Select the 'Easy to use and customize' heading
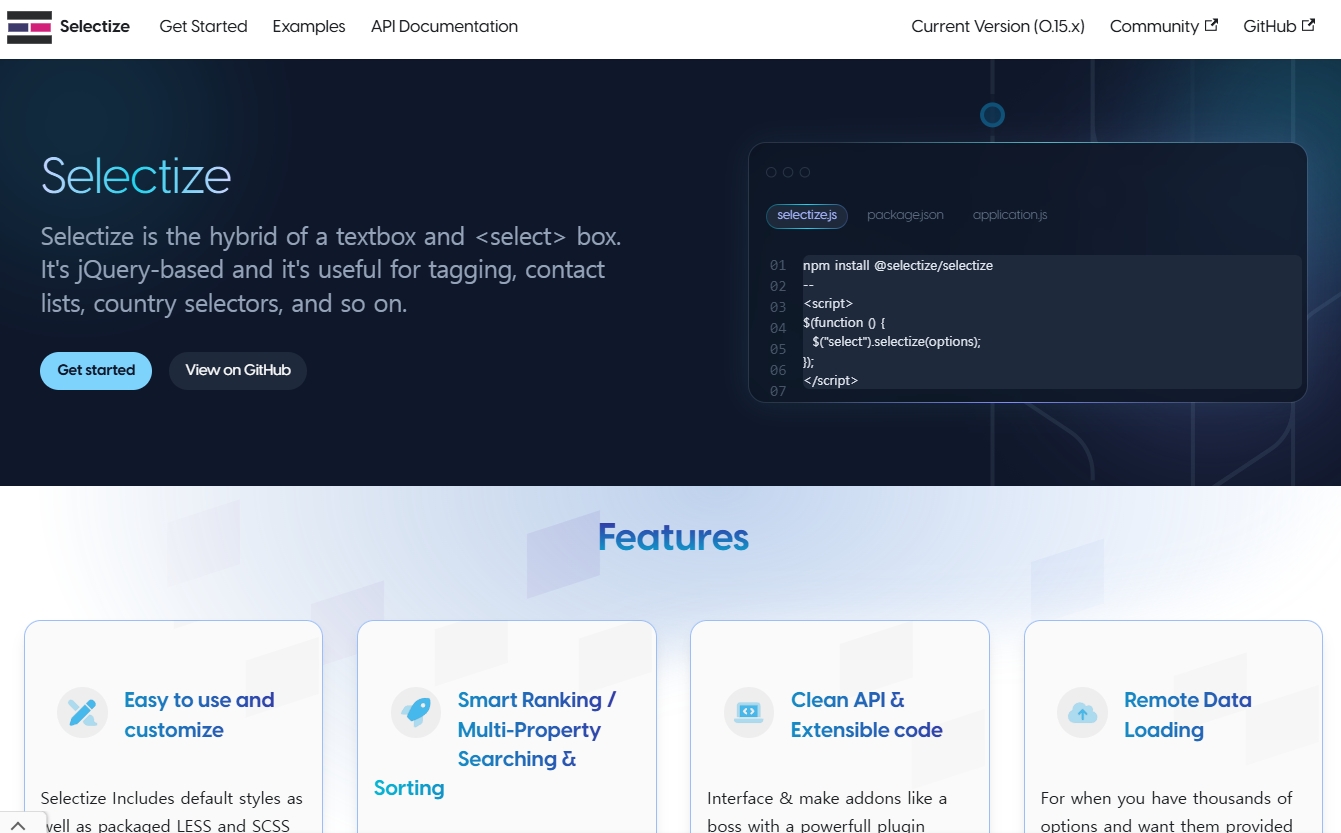 [199, 715]
